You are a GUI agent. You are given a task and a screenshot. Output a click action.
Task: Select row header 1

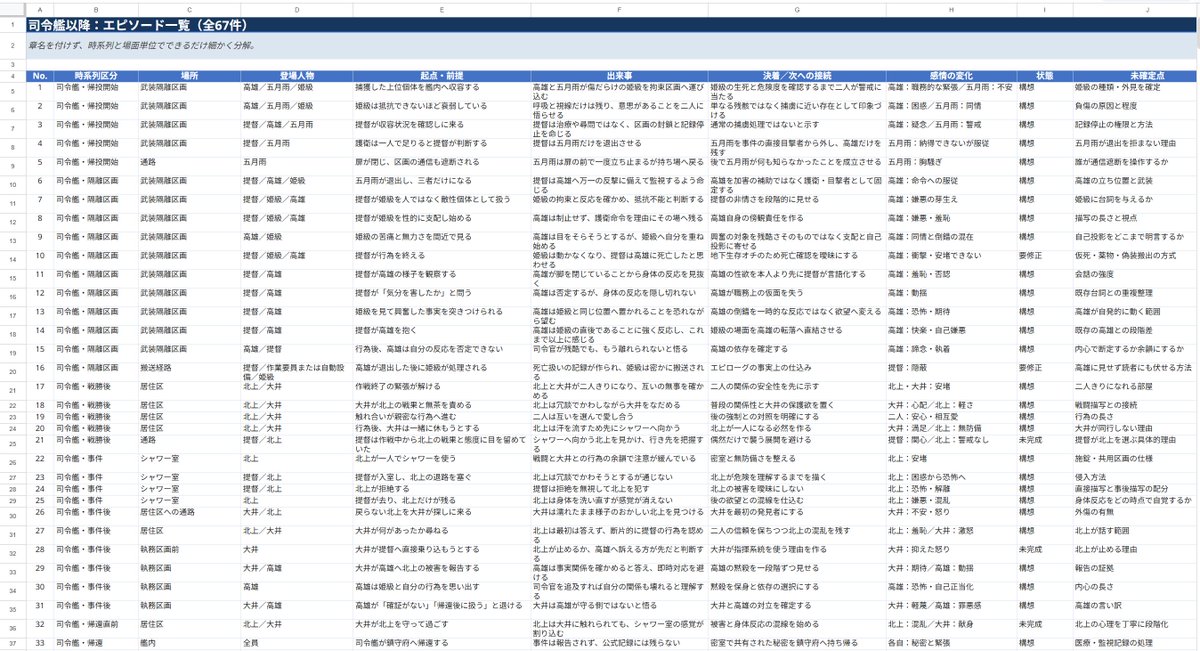tap(13, 24)
